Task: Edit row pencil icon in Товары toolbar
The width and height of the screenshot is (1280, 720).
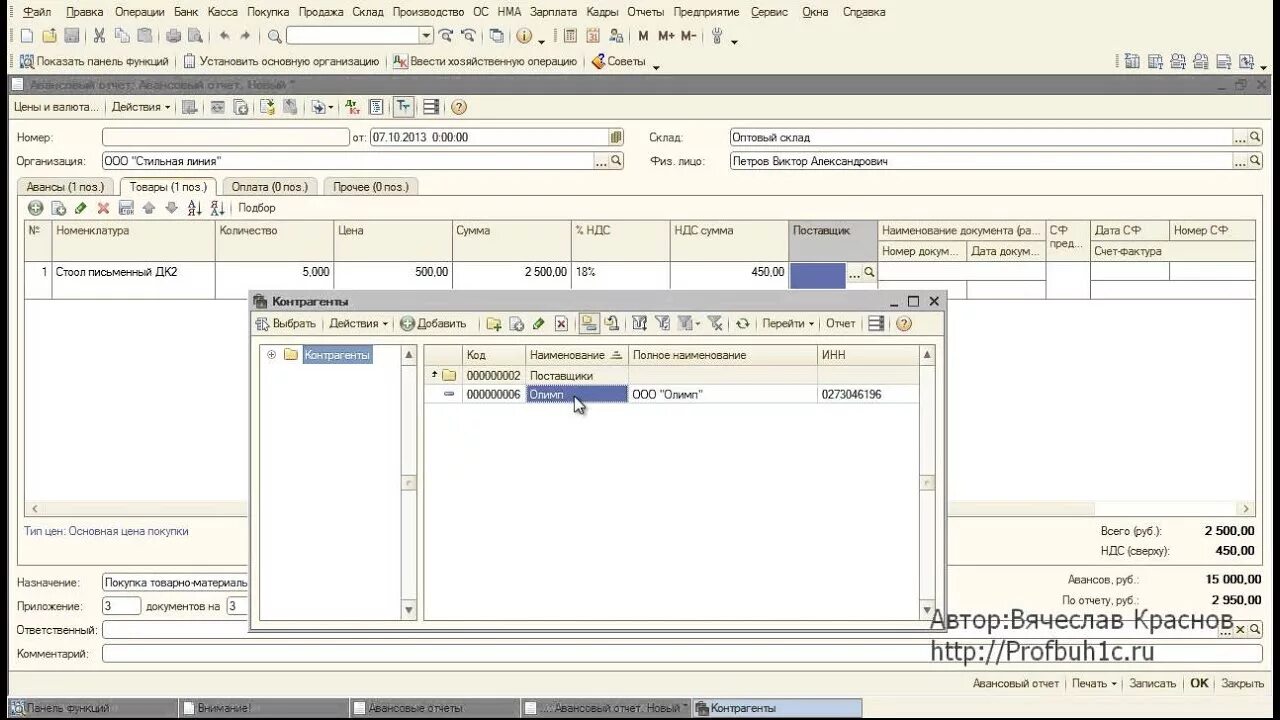Action: click(x=81, y=208)
